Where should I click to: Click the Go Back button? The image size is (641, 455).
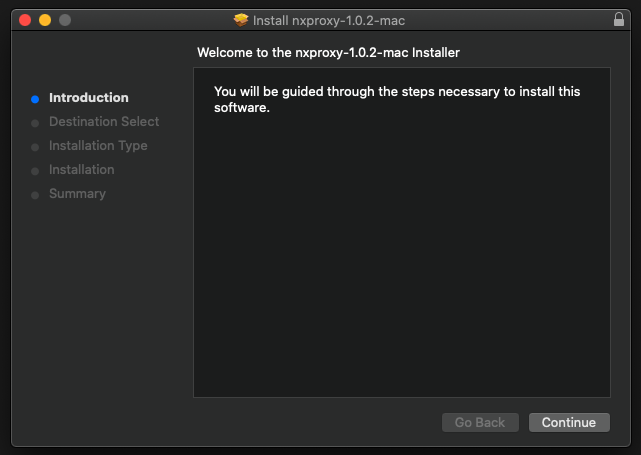click(x=480, y=422)
